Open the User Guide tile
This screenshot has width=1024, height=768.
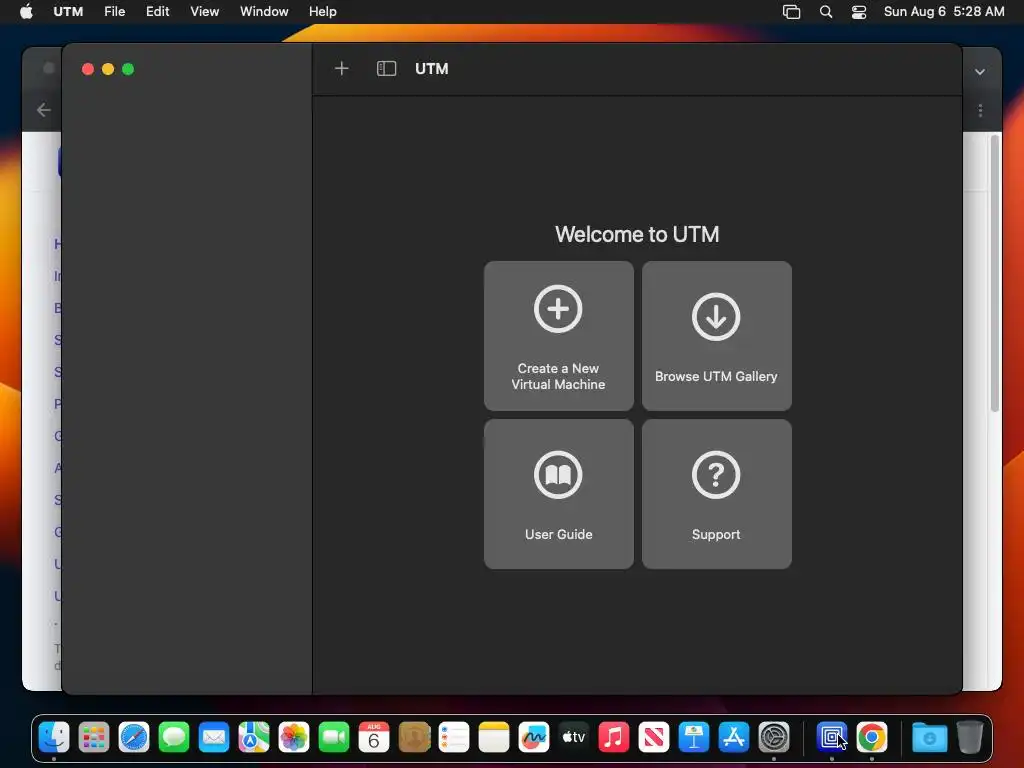[558, 494]
